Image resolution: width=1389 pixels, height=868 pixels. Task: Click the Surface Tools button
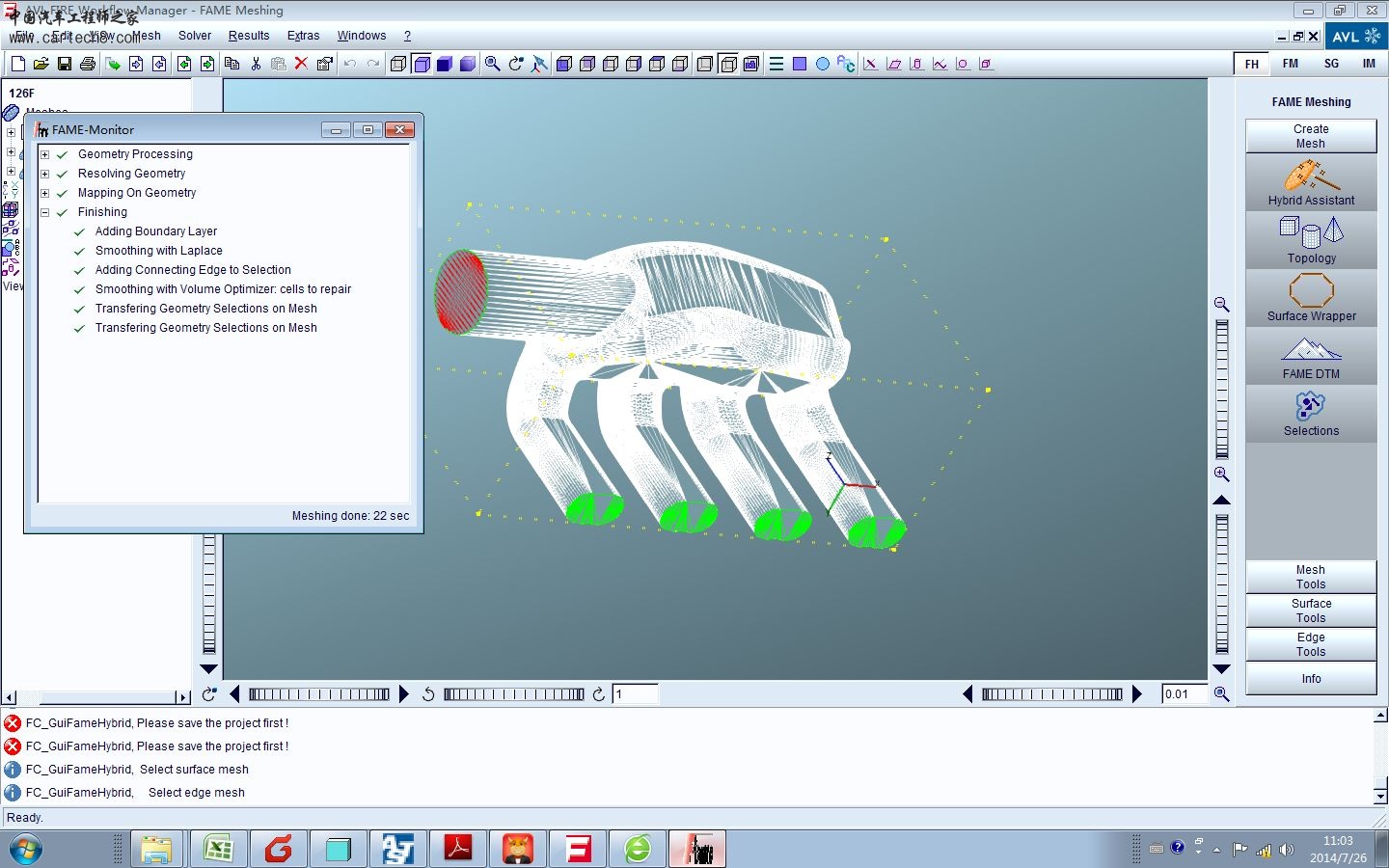(1311, 610)
